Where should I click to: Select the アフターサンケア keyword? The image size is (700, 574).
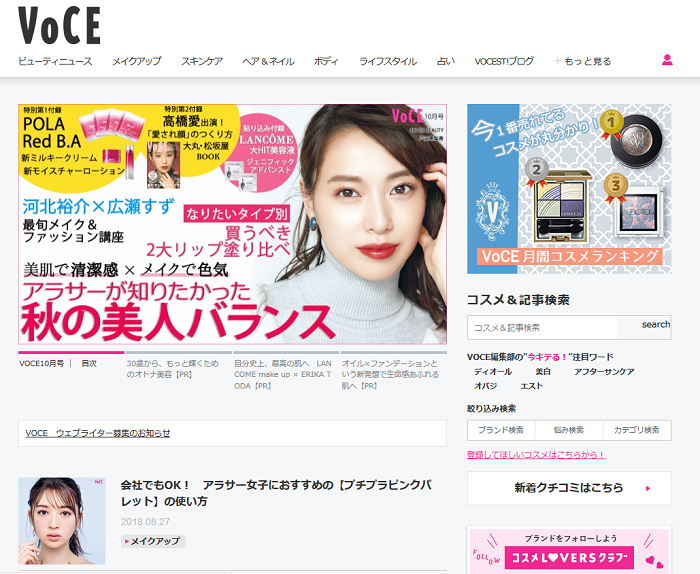coord(604,371)
